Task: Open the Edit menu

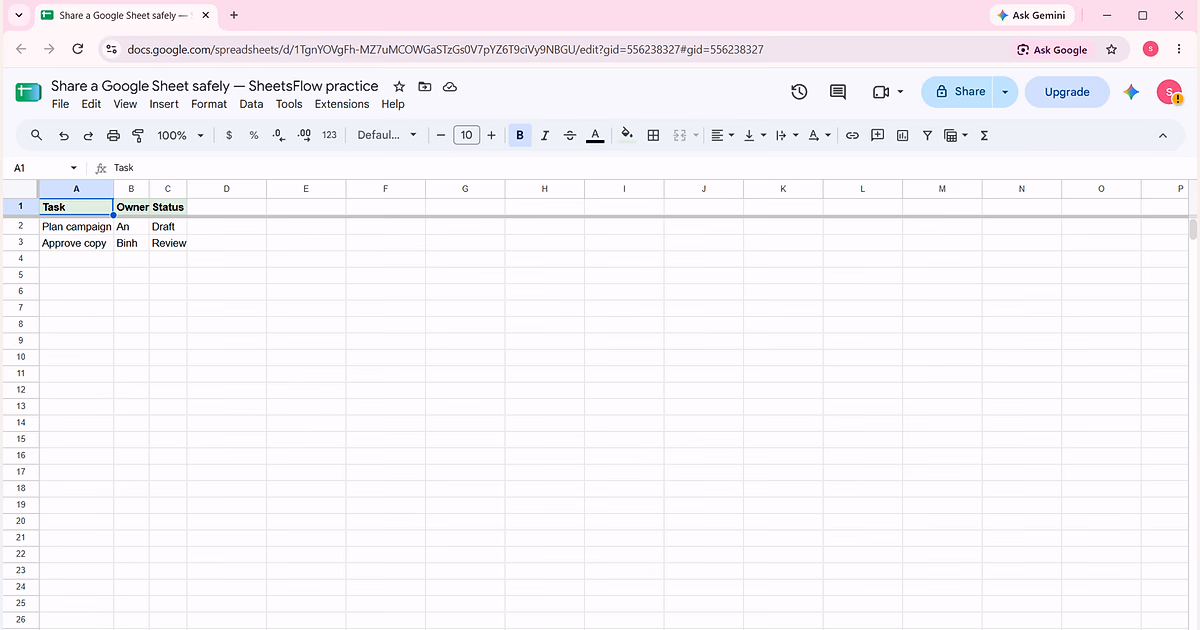Action: (x=91, y=104)
